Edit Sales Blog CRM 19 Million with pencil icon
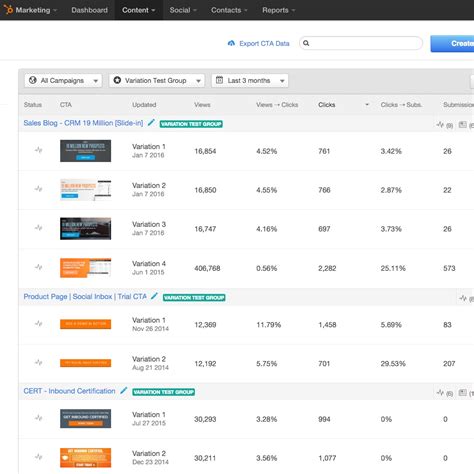The image size is (474, 474). click(x=151, y=122)
